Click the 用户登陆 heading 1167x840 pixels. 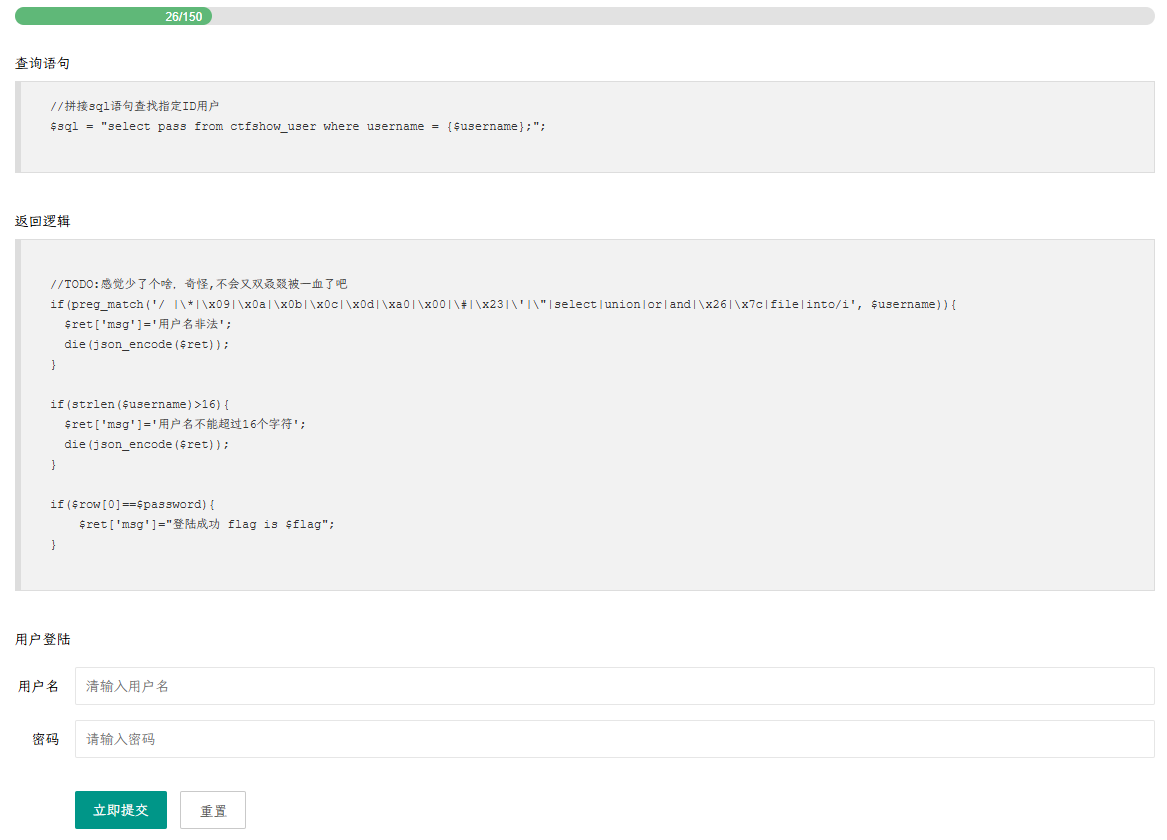[42, 640]
